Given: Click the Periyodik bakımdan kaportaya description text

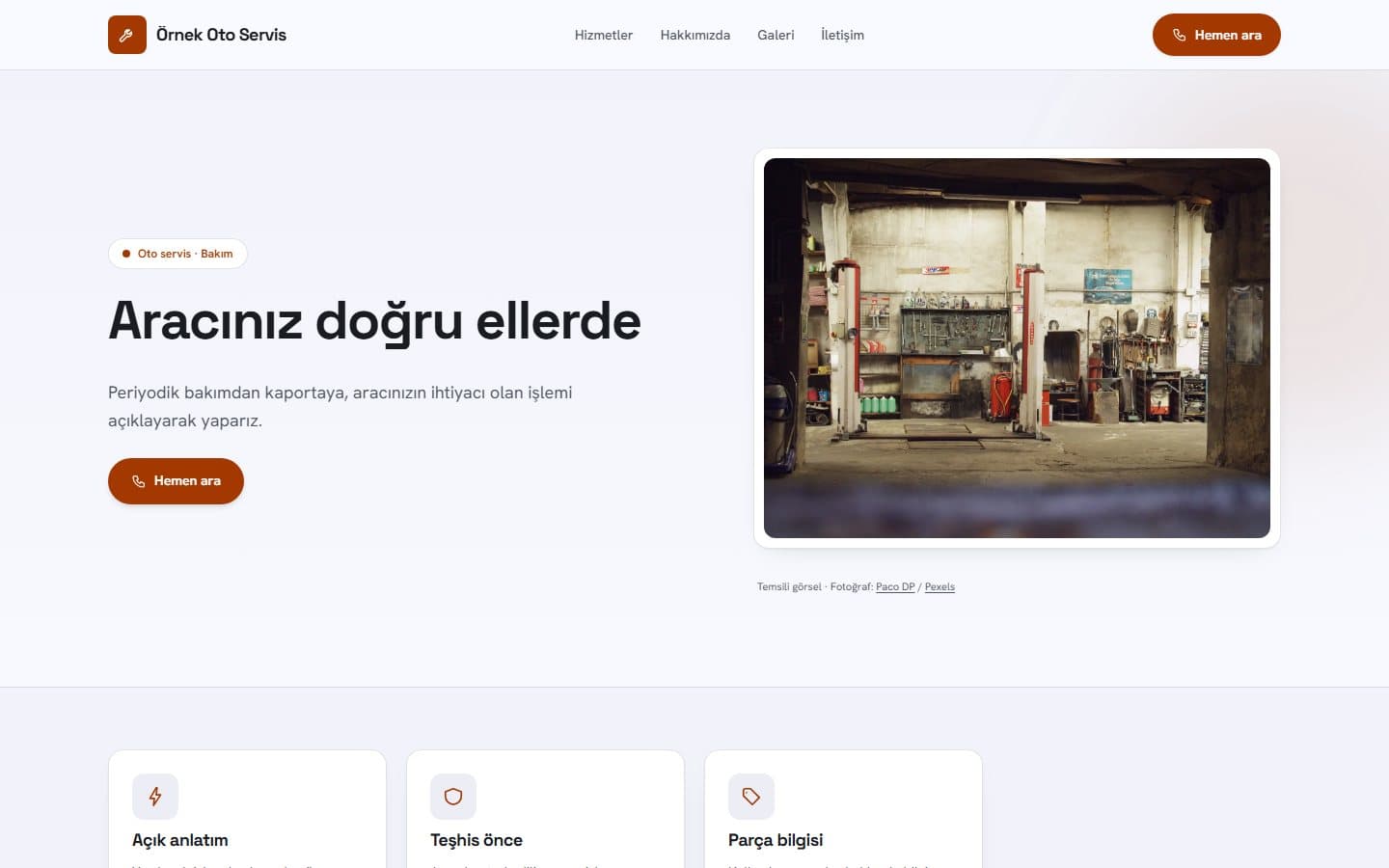Looking at the screenshot, I should pyautogui.click(x=340, y=406).
